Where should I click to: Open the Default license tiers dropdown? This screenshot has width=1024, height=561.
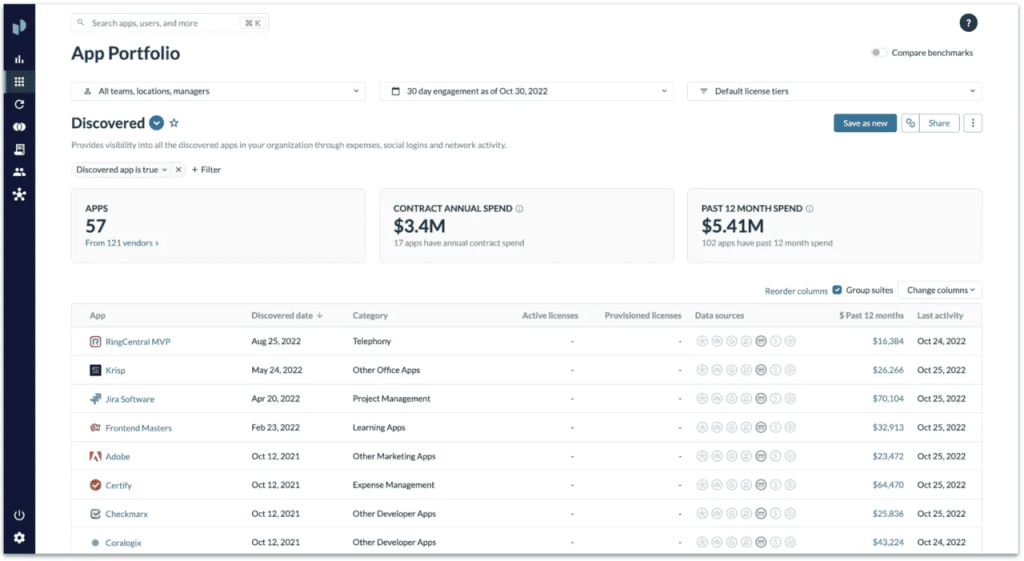coord(835,91)
